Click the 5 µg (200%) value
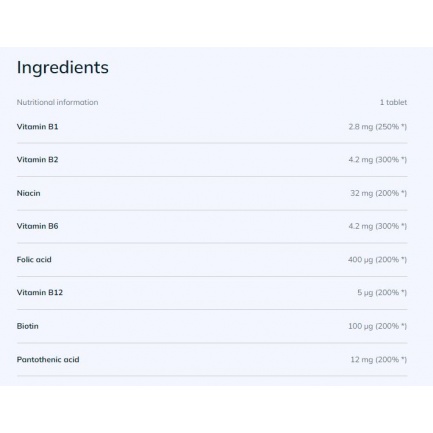Screen dimensions: 433x433 tap(382, 293)
